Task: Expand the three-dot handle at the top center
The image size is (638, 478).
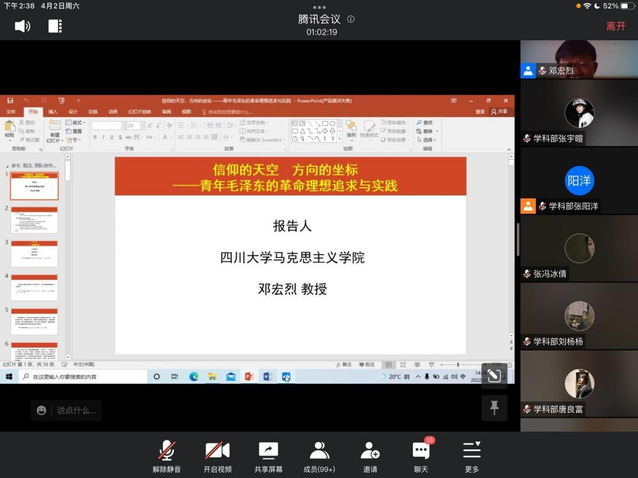Action: point(319,6)
